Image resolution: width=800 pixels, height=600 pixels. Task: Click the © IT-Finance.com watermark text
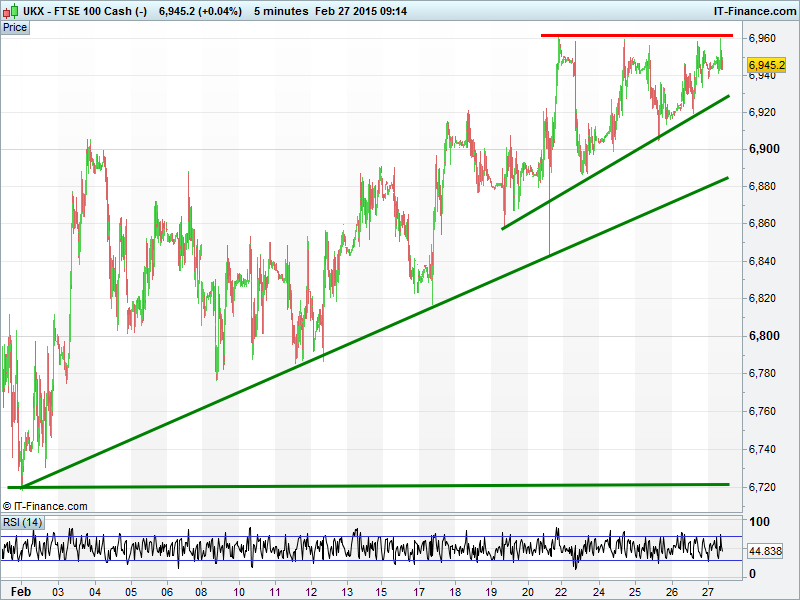[46, 506]
